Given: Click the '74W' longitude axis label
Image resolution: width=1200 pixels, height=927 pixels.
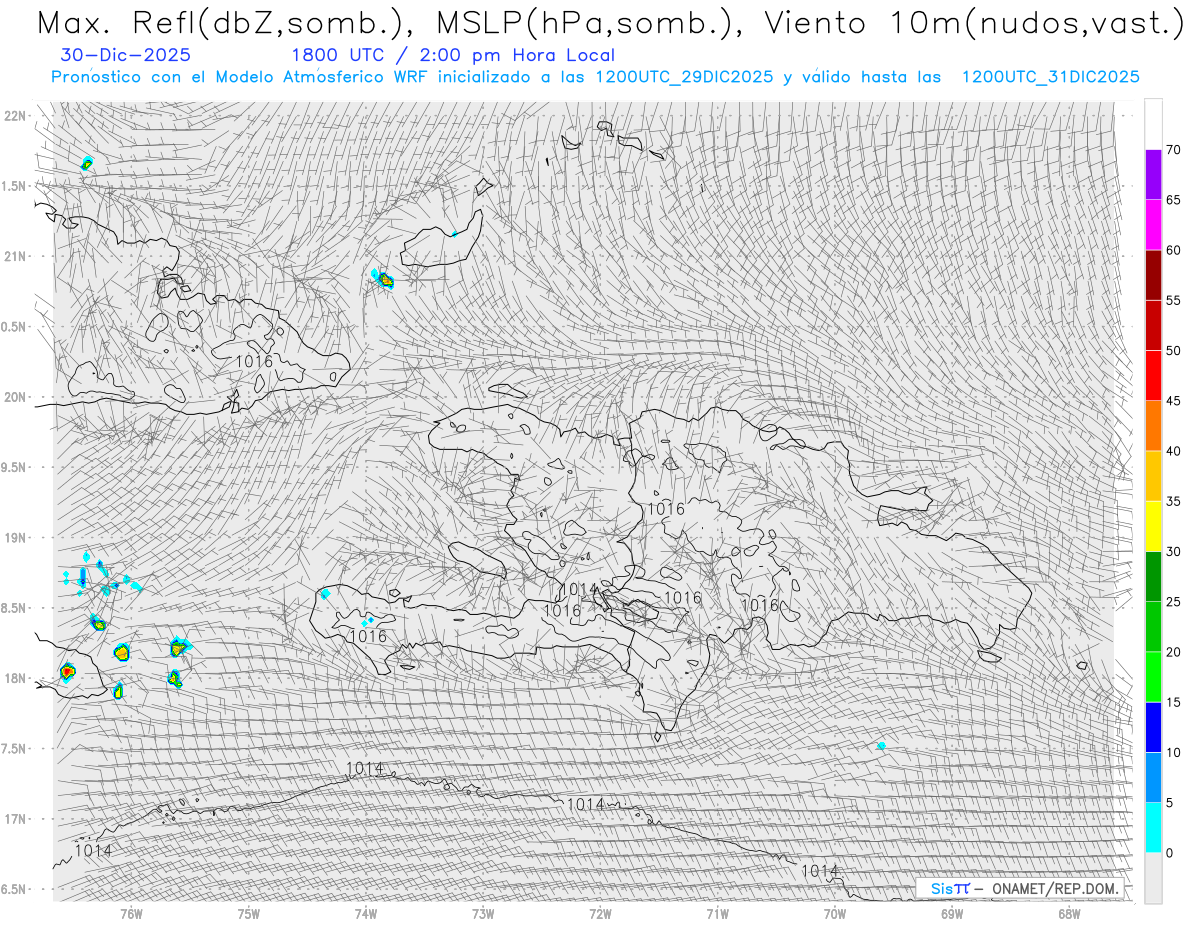Looking at the screenshot, I should 365,913.
